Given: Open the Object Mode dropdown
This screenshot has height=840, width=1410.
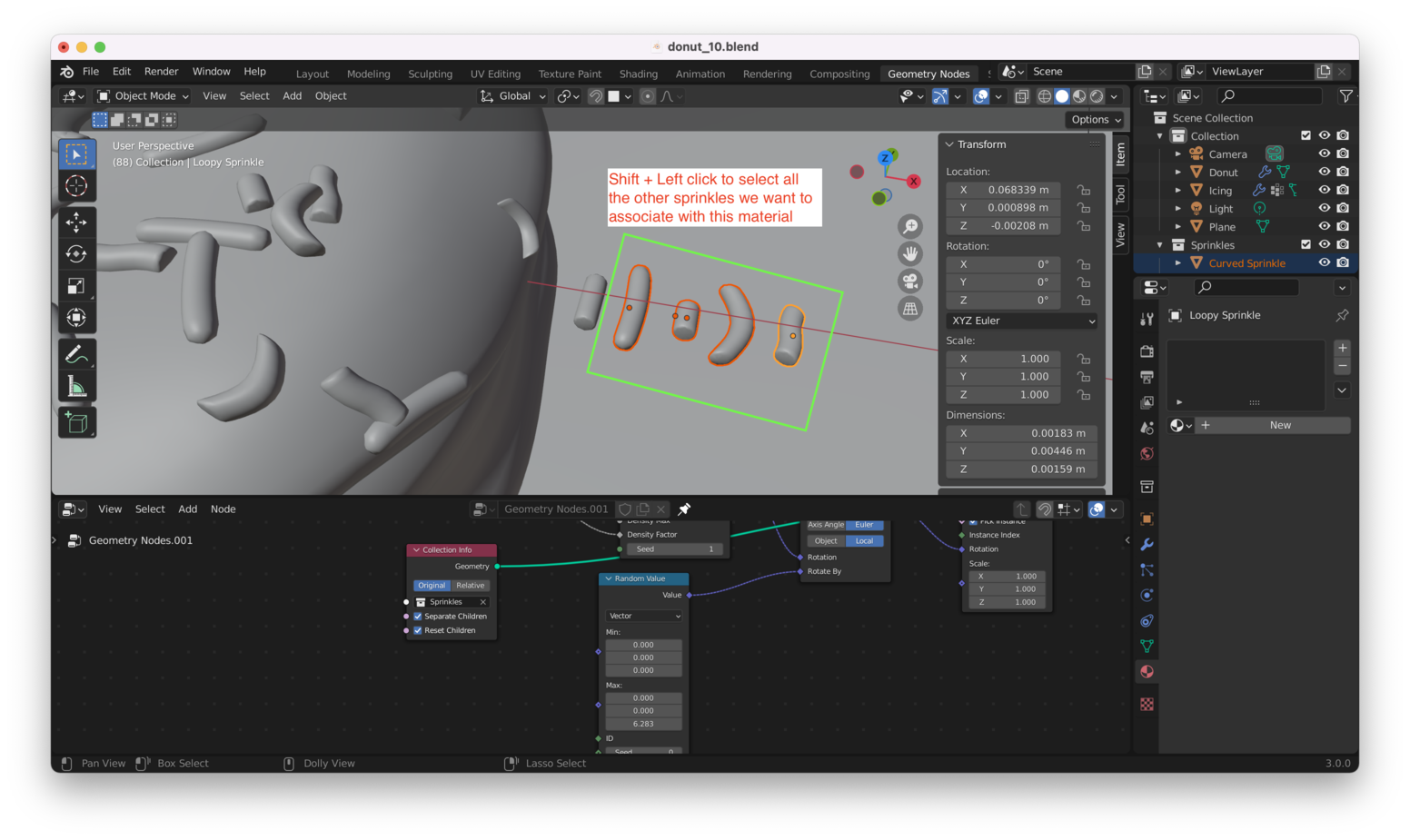Looking at the screenshot, I should pyautogui.click(x=144, y=96).
